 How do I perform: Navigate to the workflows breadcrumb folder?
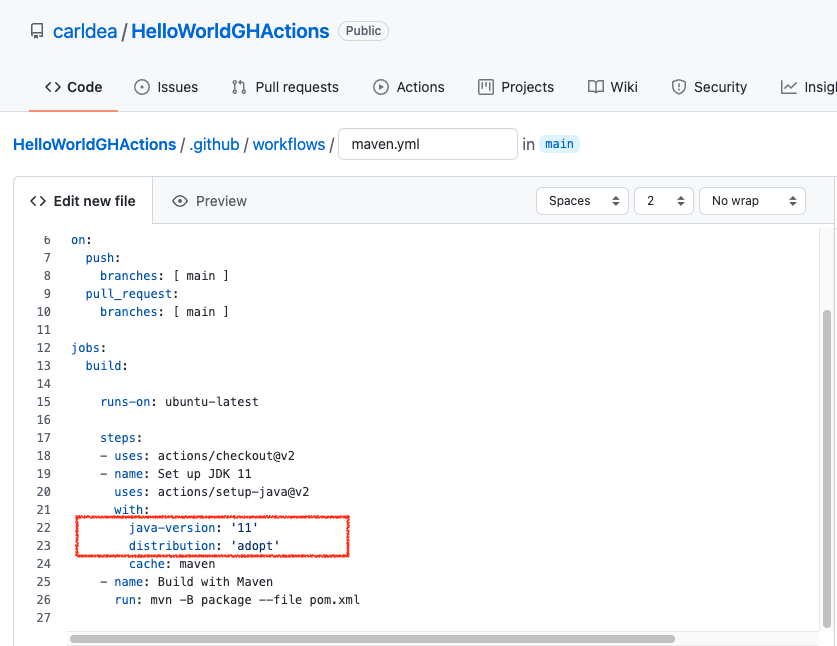point(289,144)
